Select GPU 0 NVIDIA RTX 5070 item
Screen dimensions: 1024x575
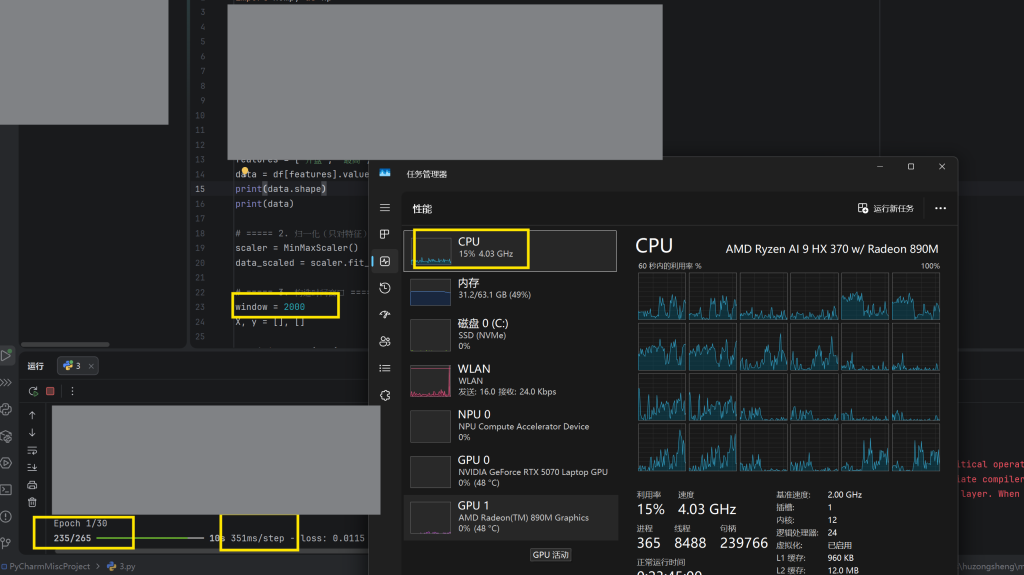pos(510,471)
